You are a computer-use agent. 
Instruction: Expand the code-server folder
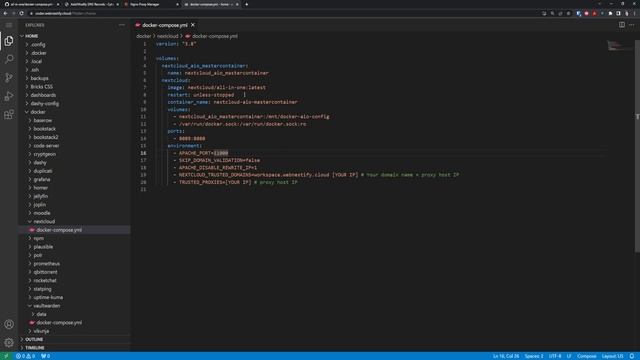75,146
